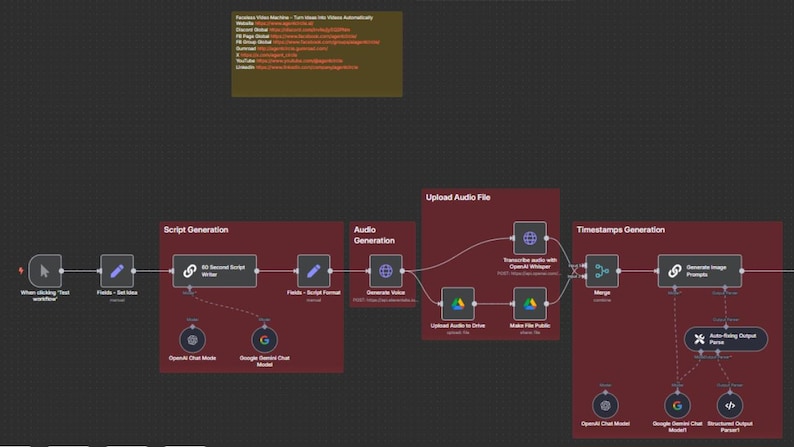Click the output handle of the Merge node

click(619, 271)
